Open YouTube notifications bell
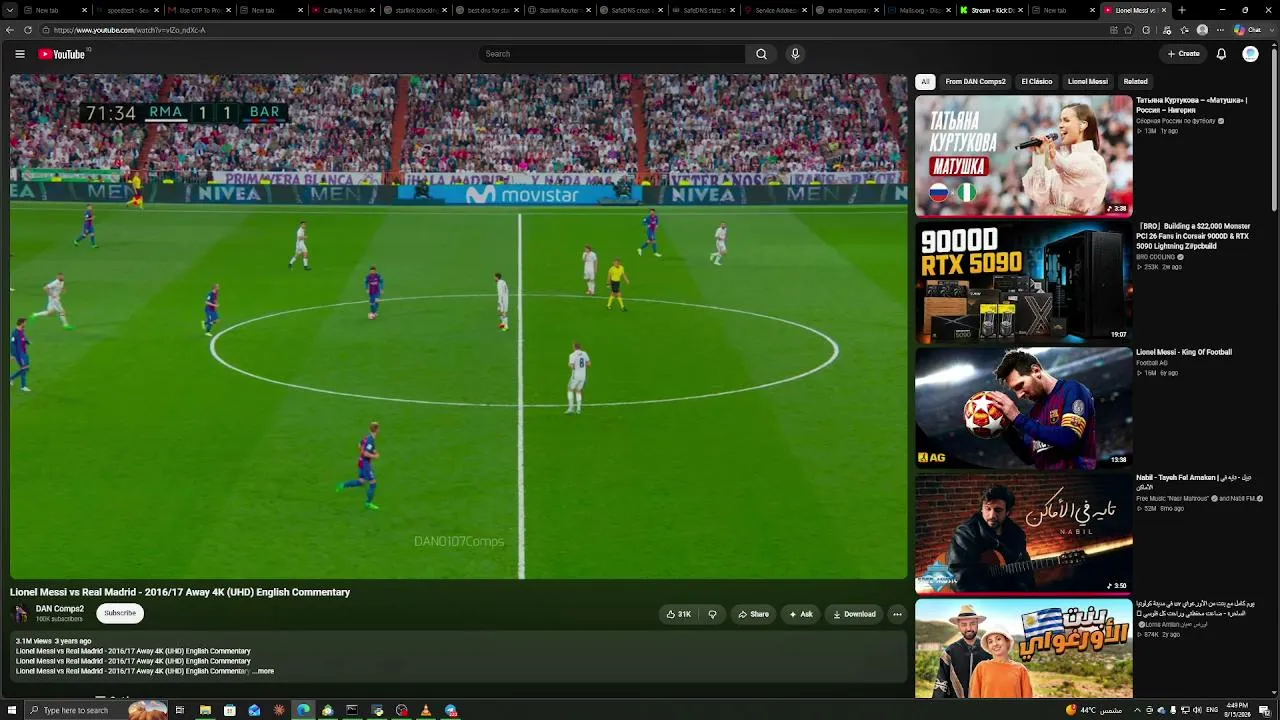1280x720 pixels. (1221, 54)
